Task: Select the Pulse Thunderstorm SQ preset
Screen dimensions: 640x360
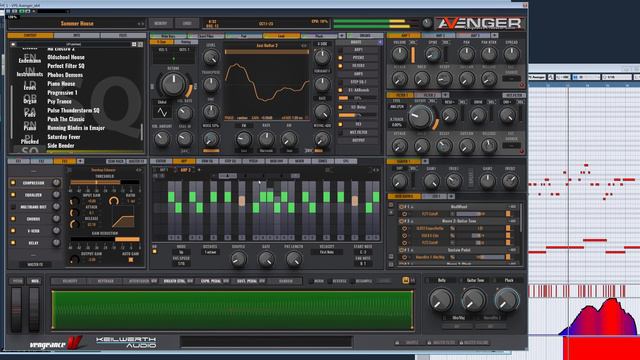Action: [x=73, y=110]
